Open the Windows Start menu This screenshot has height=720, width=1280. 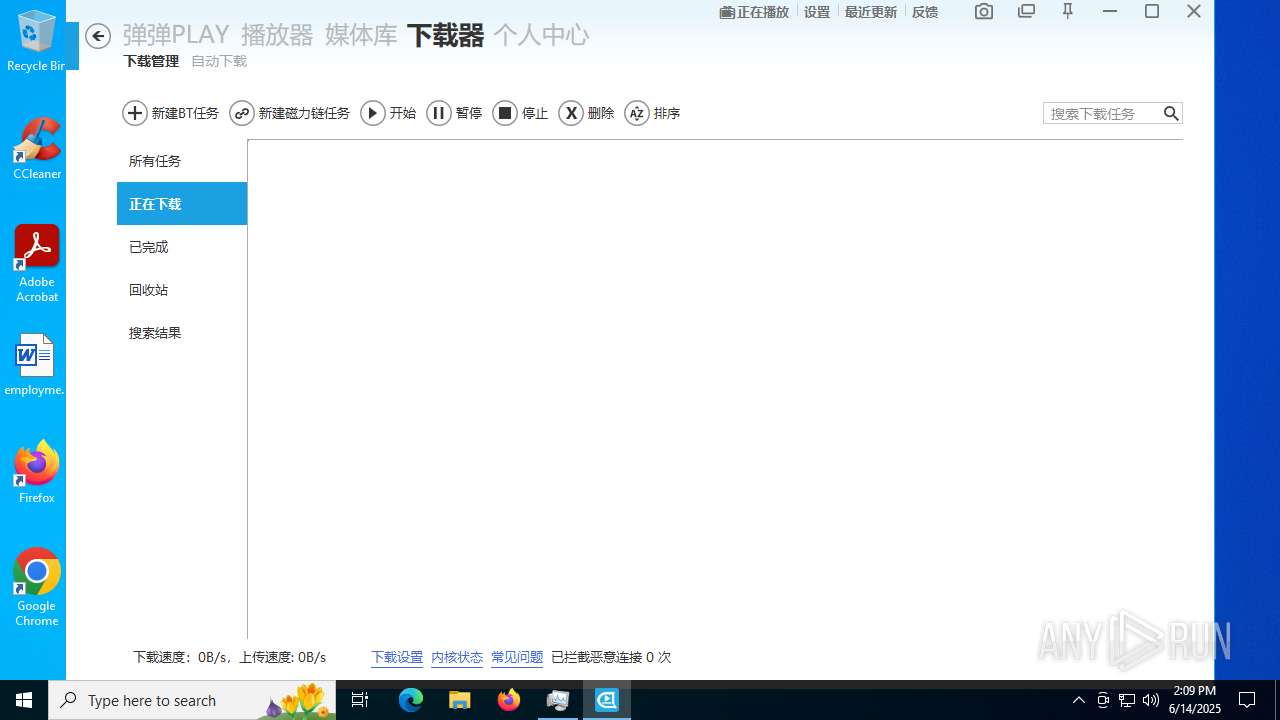[24, 700]
